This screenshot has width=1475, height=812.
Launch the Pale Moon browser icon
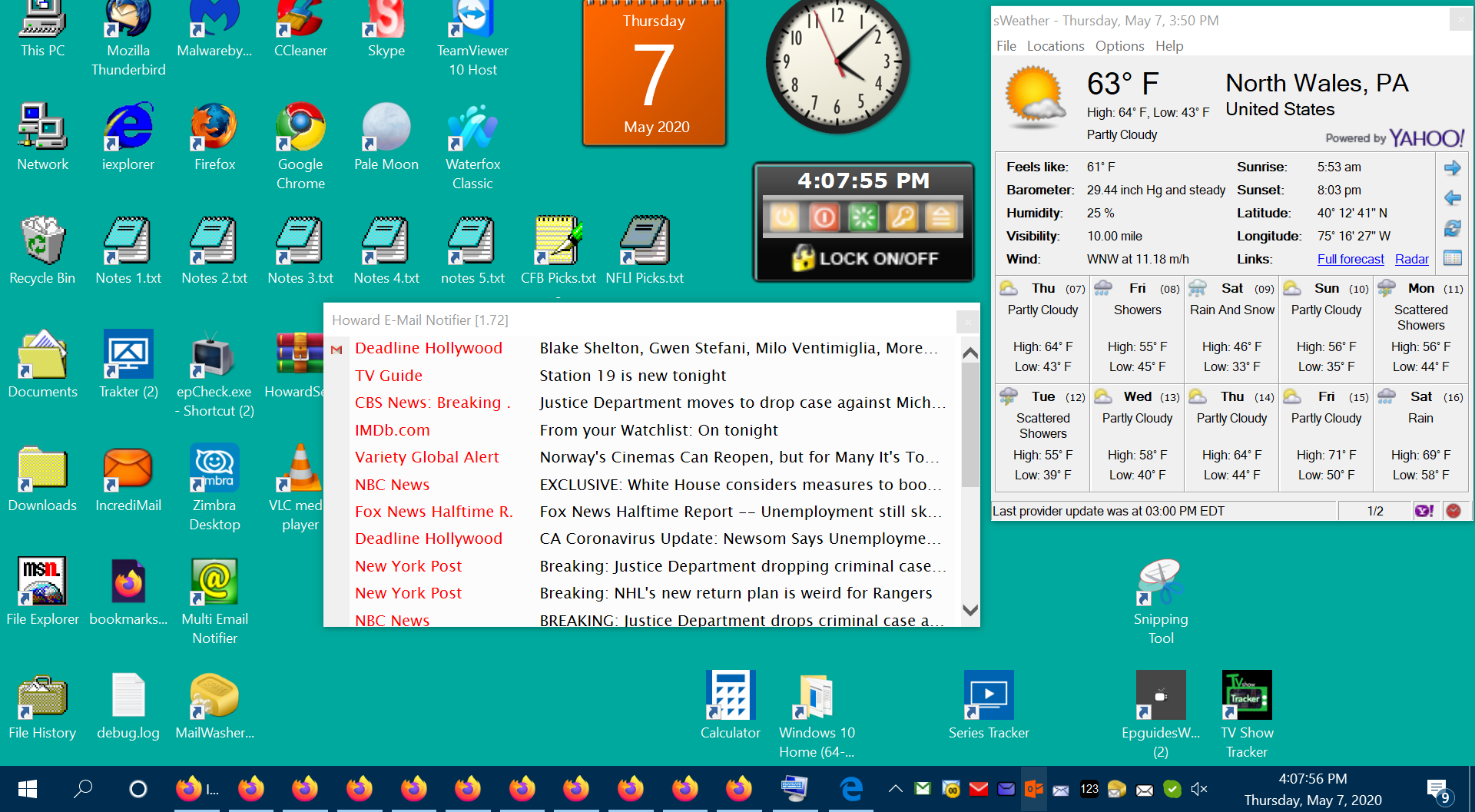coord(386,137)
